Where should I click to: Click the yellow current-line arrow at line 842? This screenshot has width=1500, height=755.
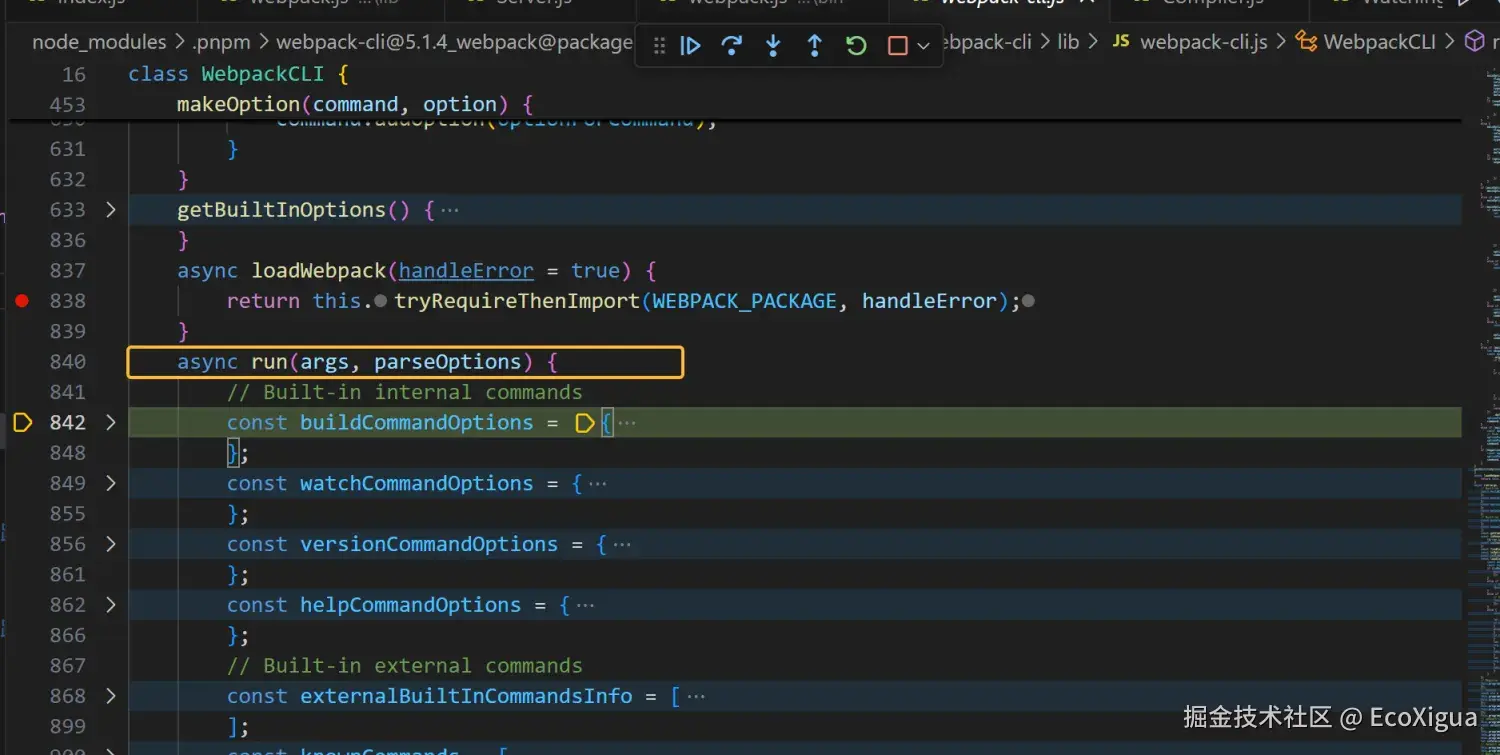[x=22, y=423]
